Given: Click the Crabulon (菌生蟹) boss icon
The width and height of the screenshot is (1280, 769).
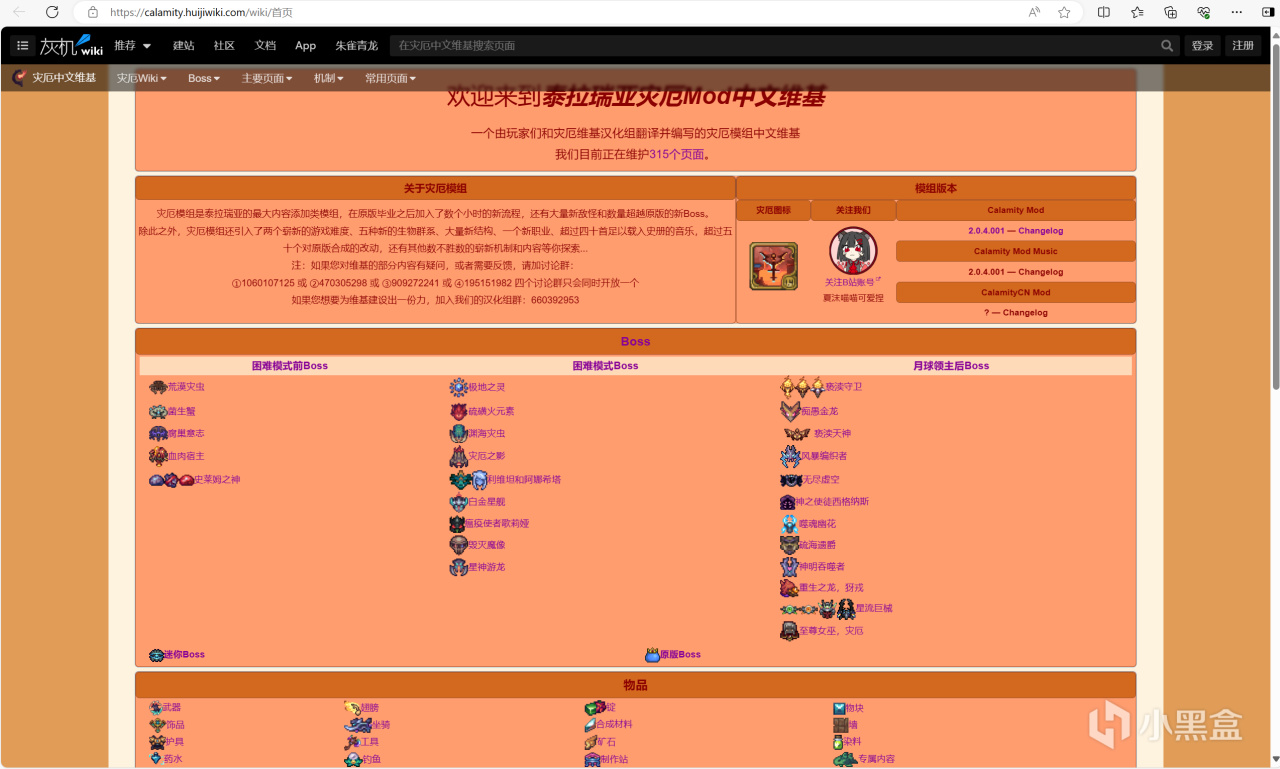Looking at the screenshot, I should [158, 411].
